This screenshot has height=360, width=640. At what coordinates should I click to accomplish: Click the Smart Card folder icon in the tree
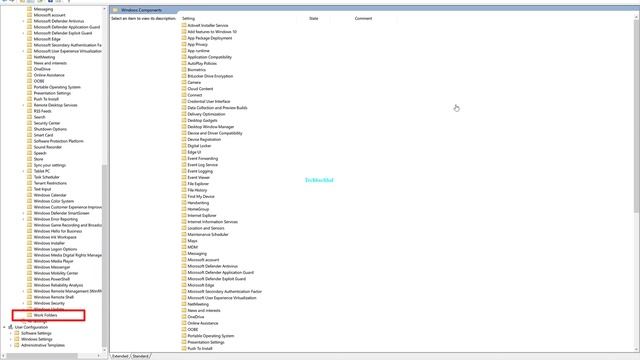coord(29,135)
